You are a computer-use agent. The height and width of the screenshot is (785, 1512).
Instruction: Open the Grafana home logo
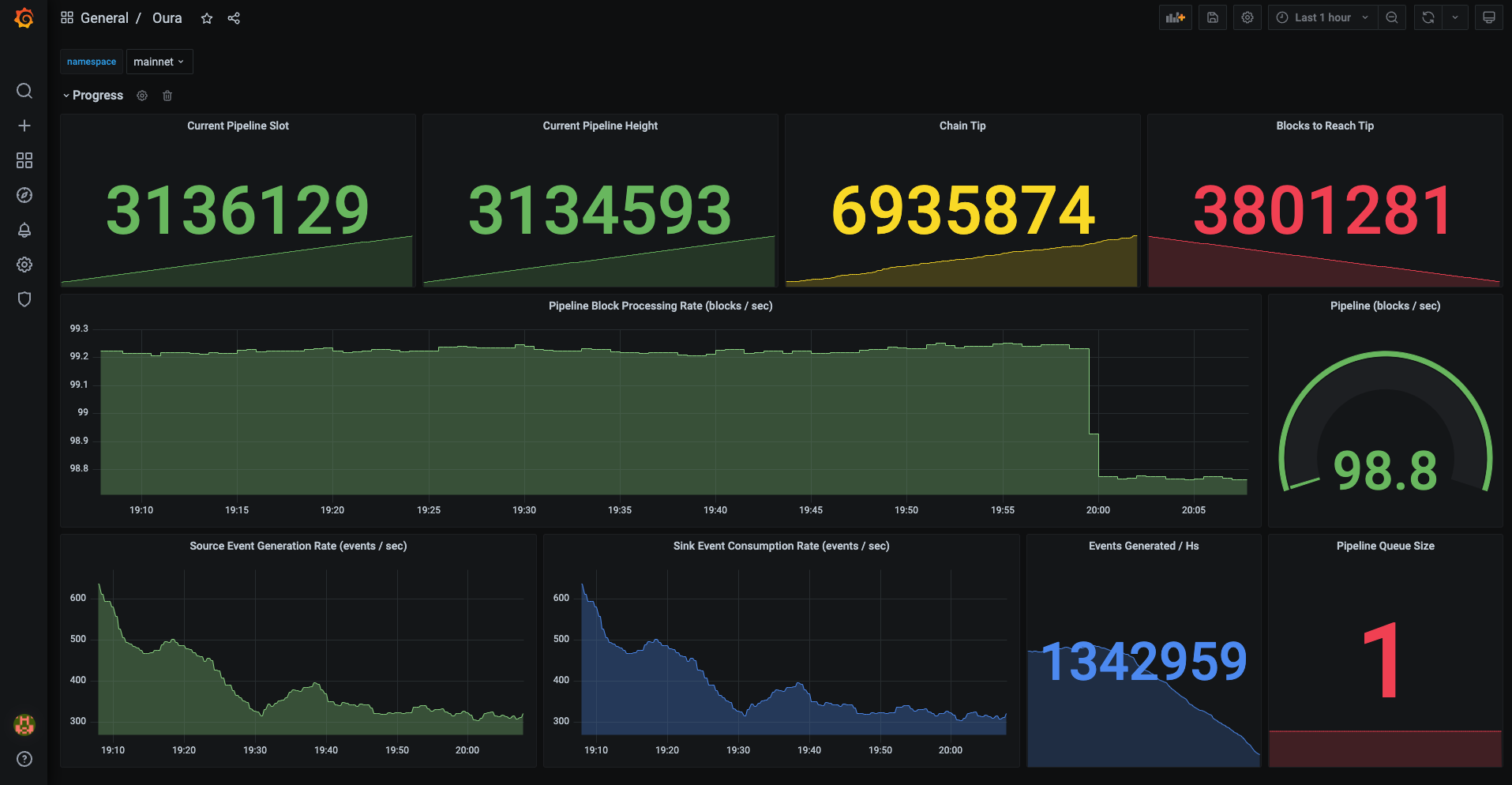[x=24, y=17]
